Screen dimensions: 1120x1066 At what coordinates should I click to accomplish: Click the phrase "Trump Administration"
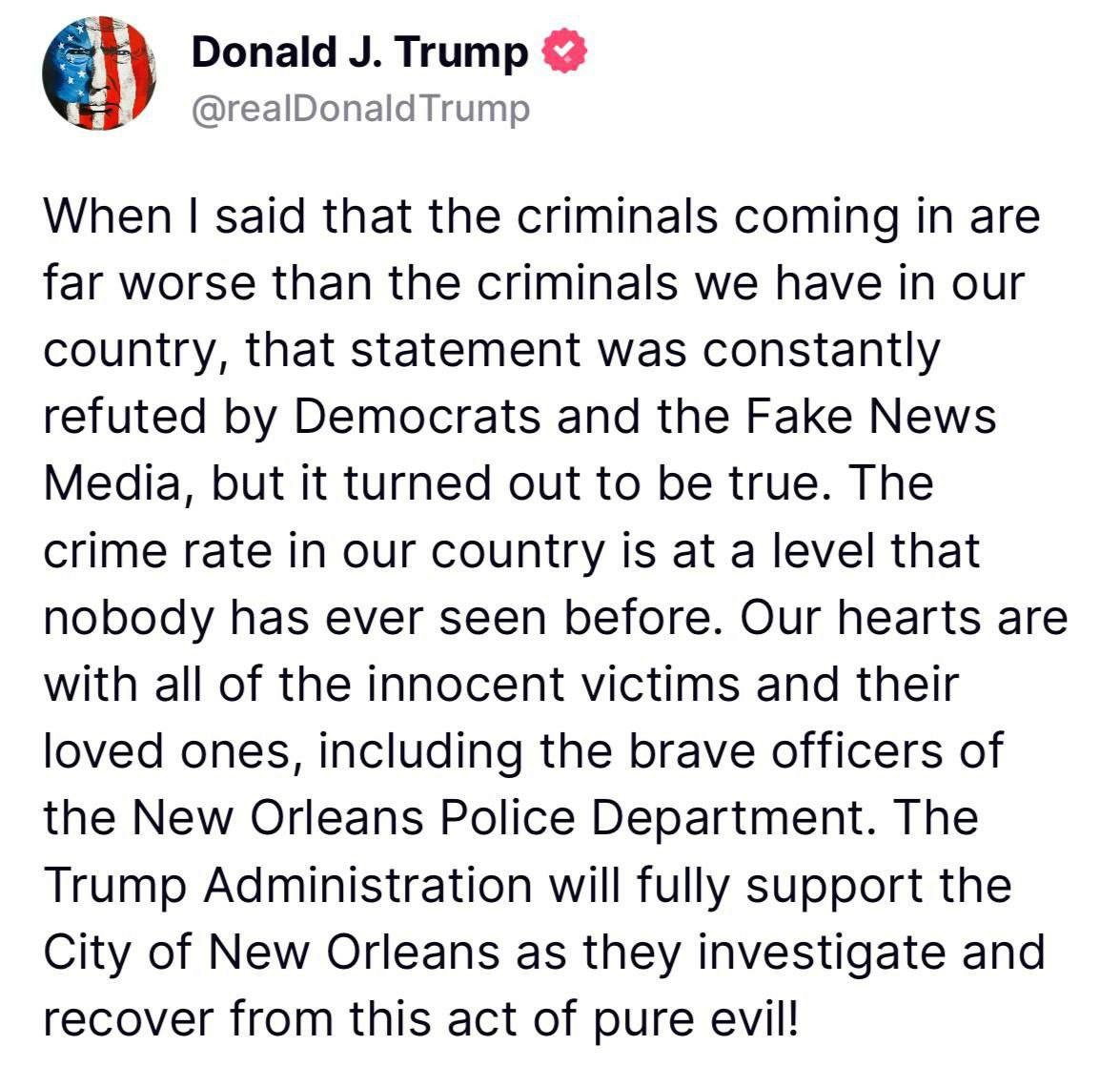pos(287,886)
